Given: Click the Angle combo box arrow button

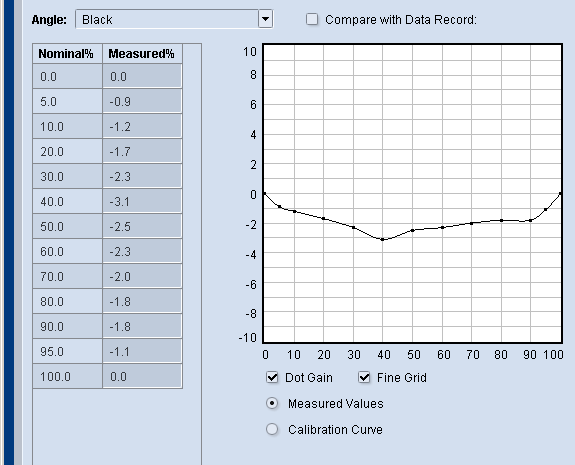Looking at the screenshot, I should (265, 19).
